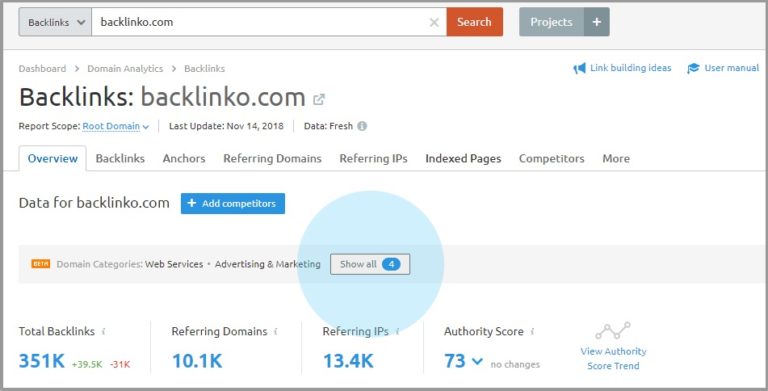
Task: Open the Root Domain report scope dropdown
Action: (x=116, y=126)
